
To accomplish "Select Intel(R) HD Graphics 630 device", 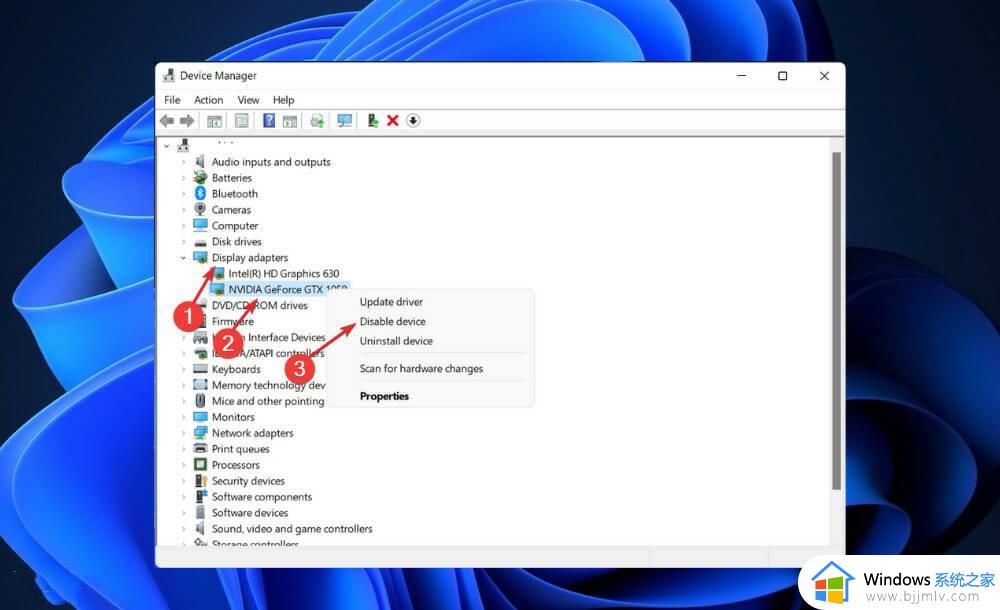I will click(283, 274).
